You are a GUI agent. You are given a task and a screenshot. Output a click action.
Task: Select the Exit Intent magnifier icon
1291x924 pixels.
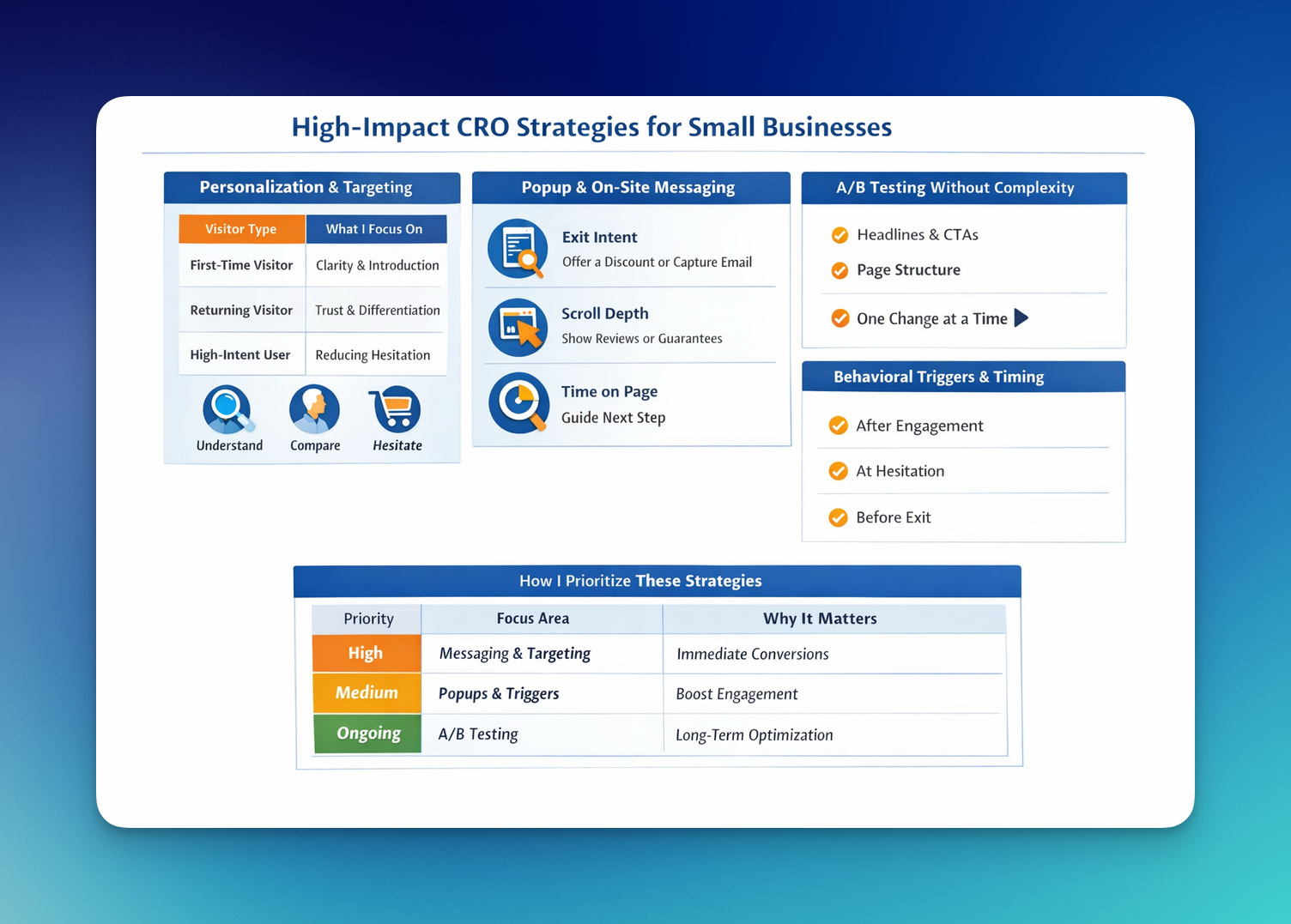[x=518, y=249]
